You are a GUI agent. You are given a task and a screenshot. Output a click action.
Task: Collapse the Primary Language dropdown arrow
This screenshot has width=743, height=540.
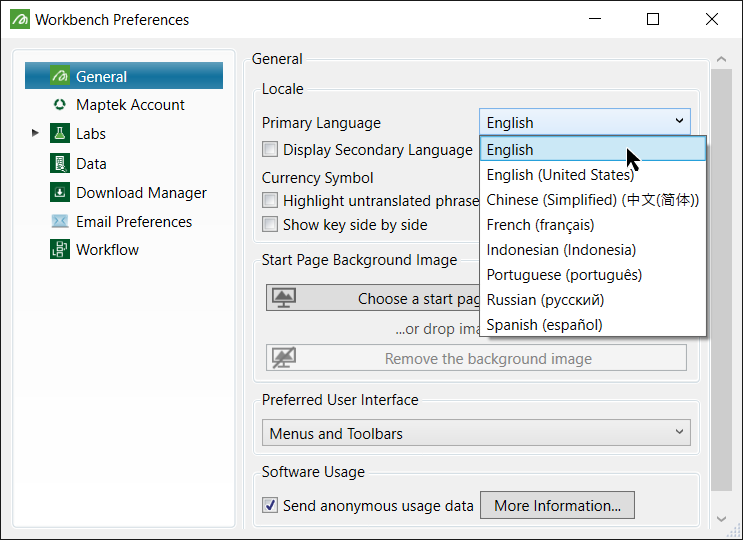tap(679, 122)
